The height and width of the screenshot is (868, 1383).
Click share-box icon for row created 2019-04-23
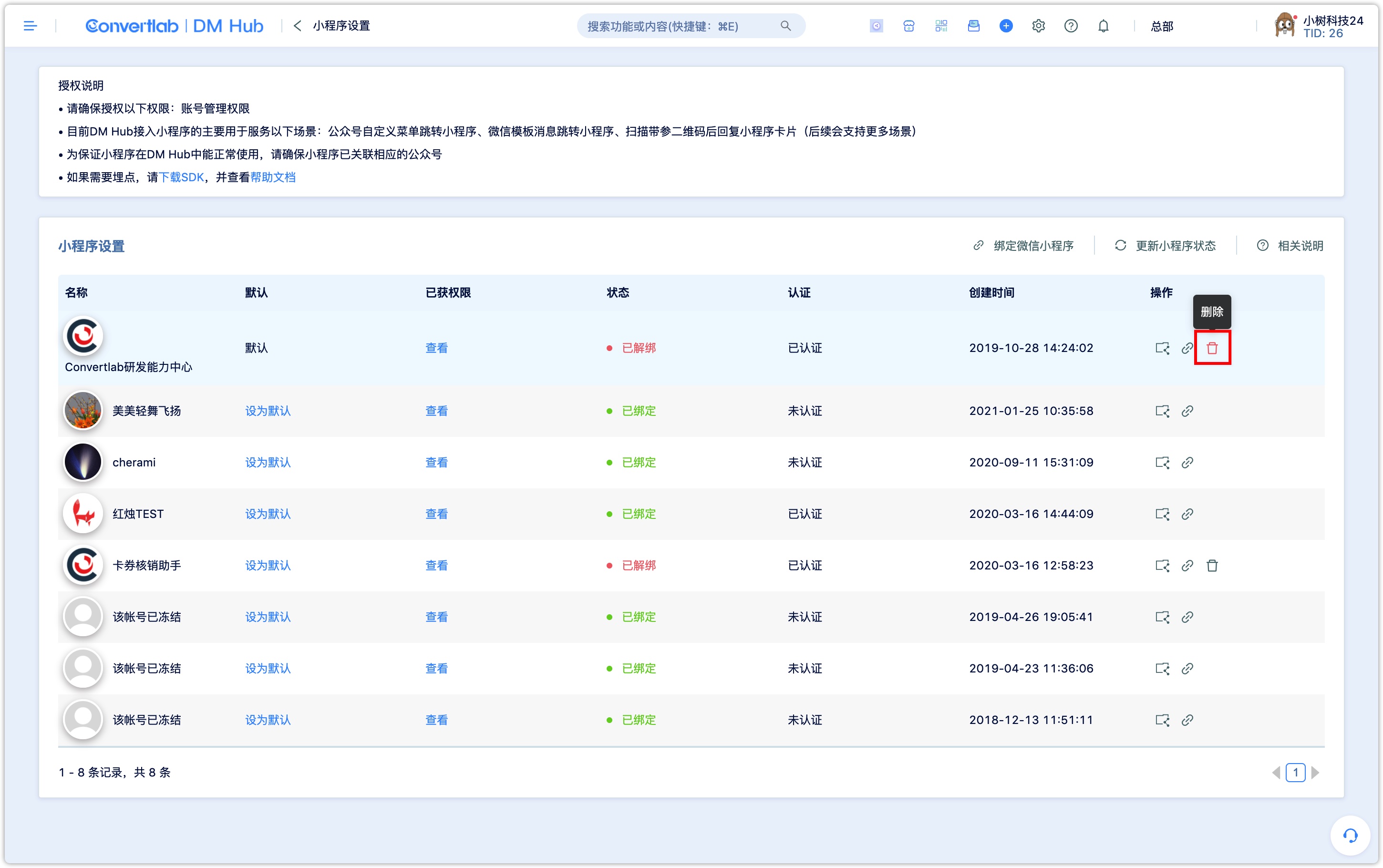click(1162, 668)
